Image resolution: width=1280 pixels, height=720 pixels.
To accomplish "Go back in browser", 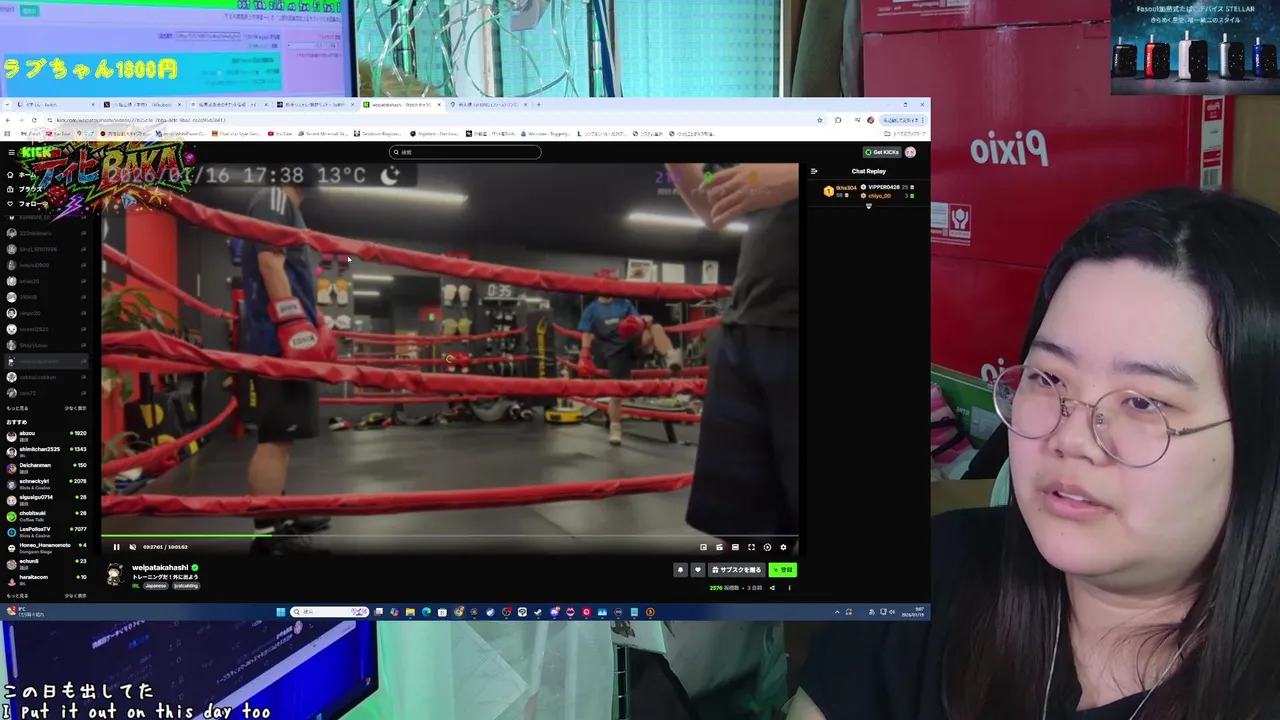I will tap(8, 120).
